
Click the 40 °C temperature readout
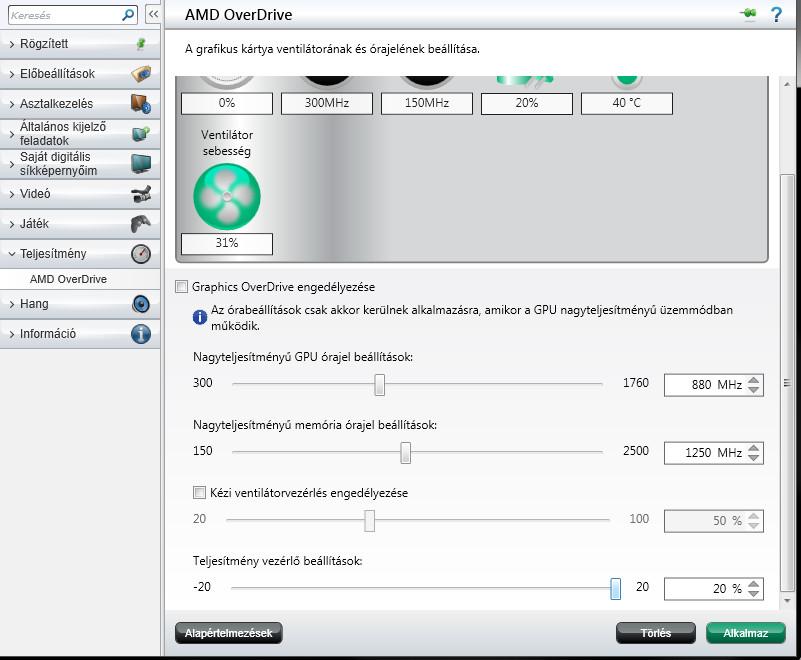click(x=627, y=103)
